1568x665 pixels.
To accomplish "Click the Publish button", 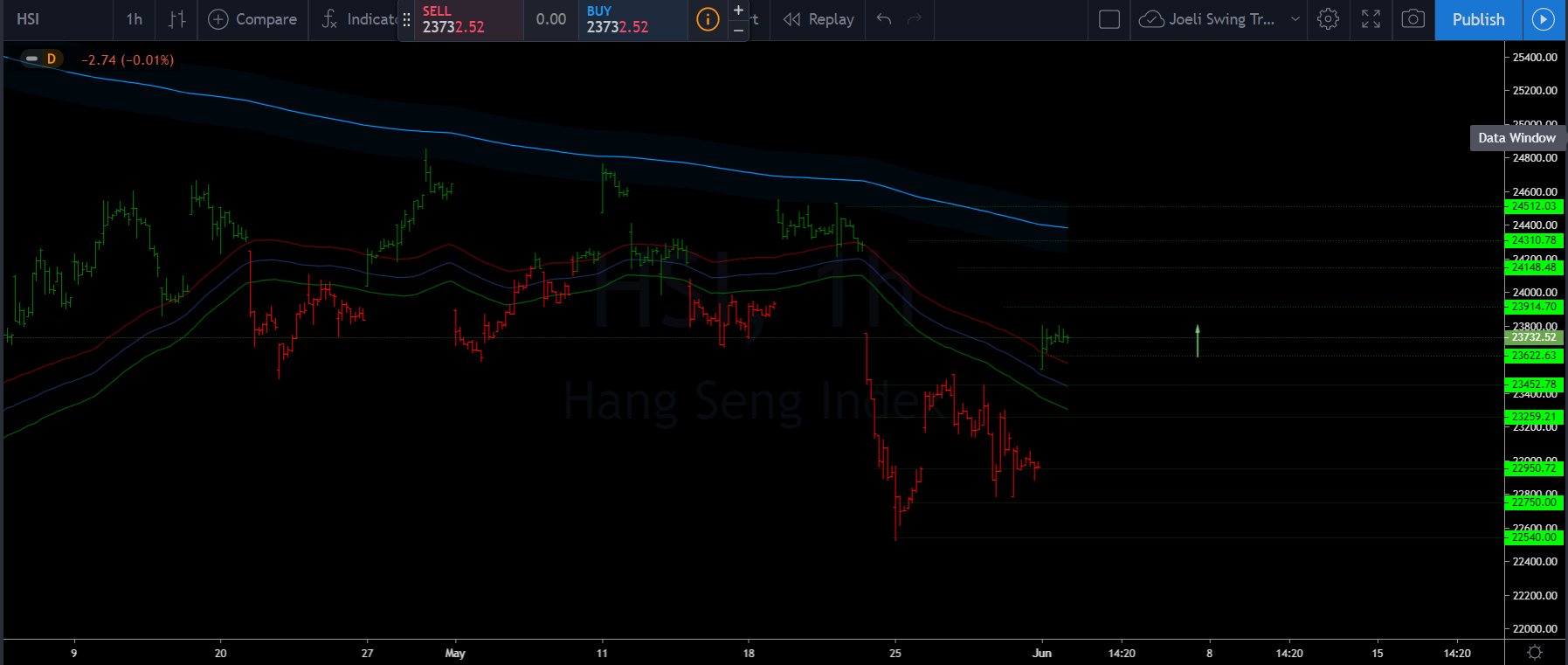I will coord(1478,19).
